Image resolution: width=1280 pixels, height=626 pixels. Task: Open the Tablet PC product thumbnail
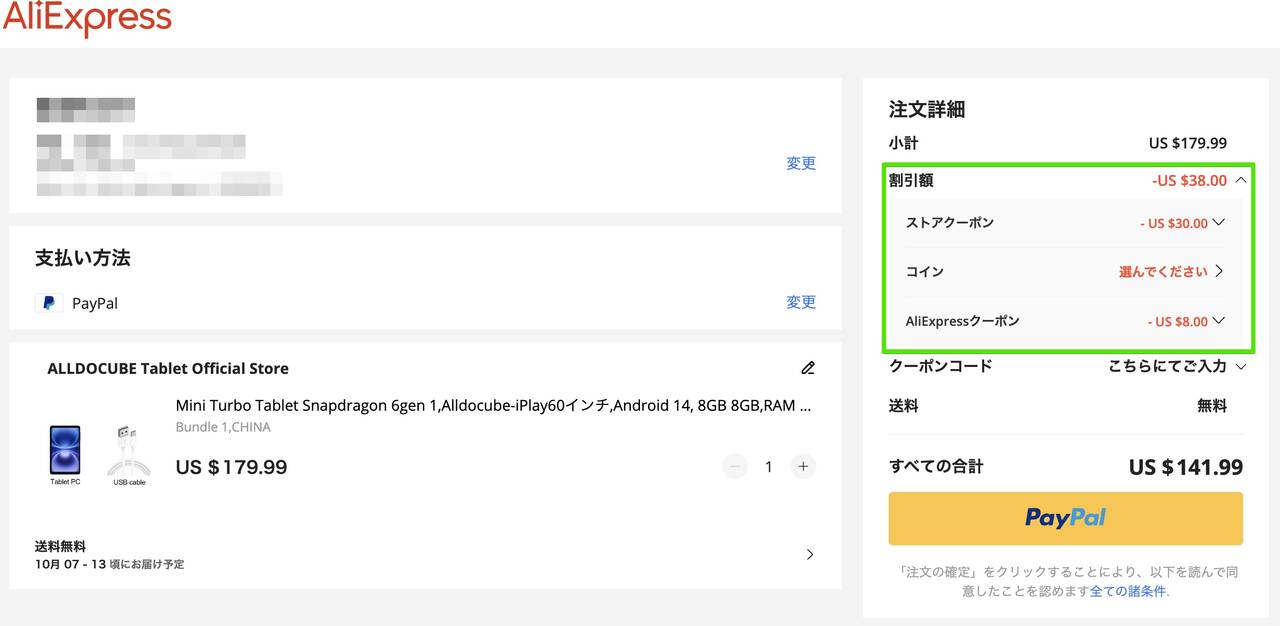[x=65, y=451]
